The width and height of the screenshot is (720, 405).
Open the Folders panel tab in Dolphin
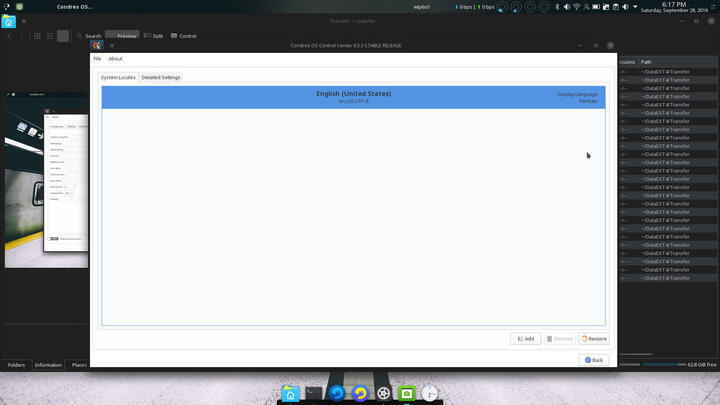[x=16, y=365]
